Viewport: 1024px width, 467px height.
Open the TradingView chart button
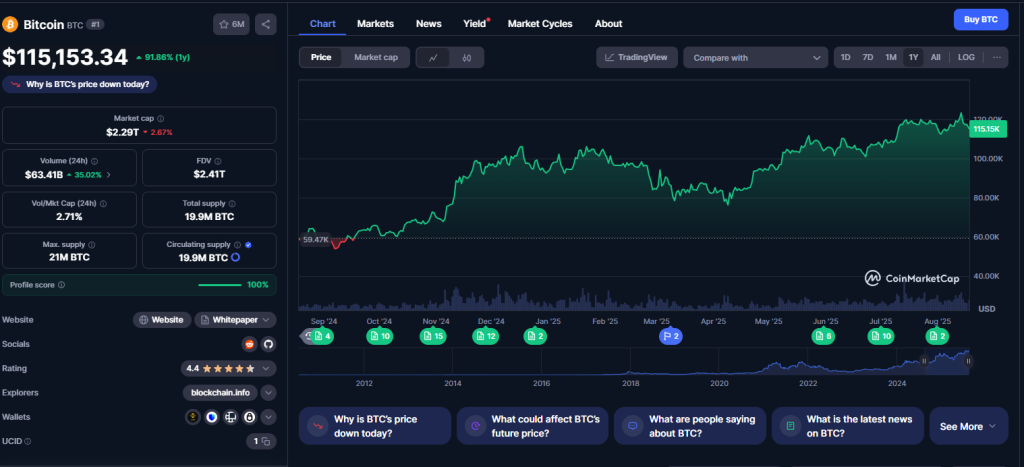tap(638, 58)
